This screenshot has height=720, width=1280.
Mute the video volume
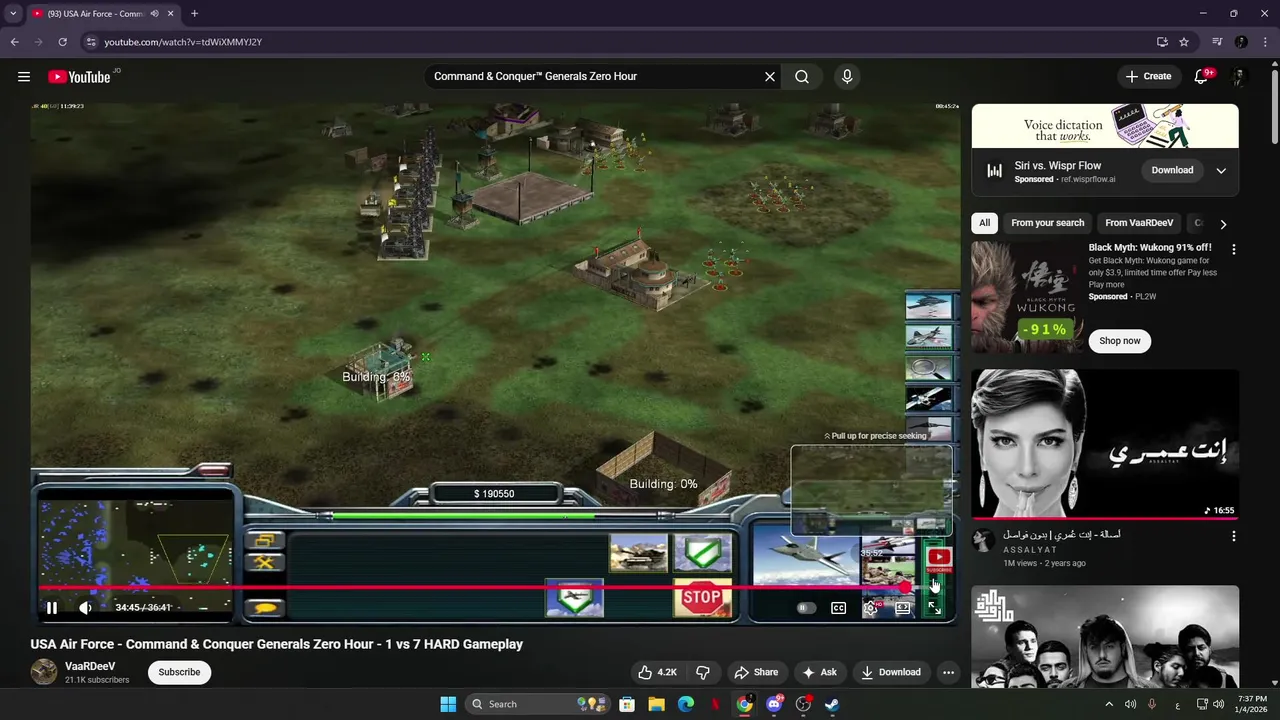86,607
